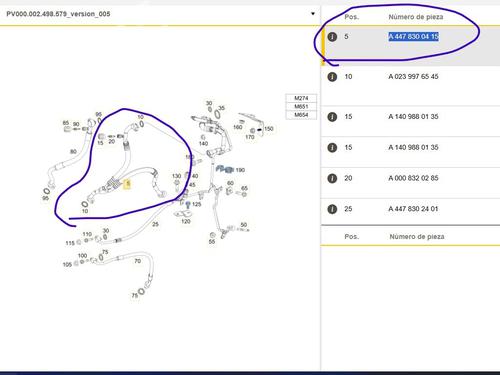Click hose callout 80 in the diagram
Viewport: 500px width, 375px height.
[x=73, y=152]
